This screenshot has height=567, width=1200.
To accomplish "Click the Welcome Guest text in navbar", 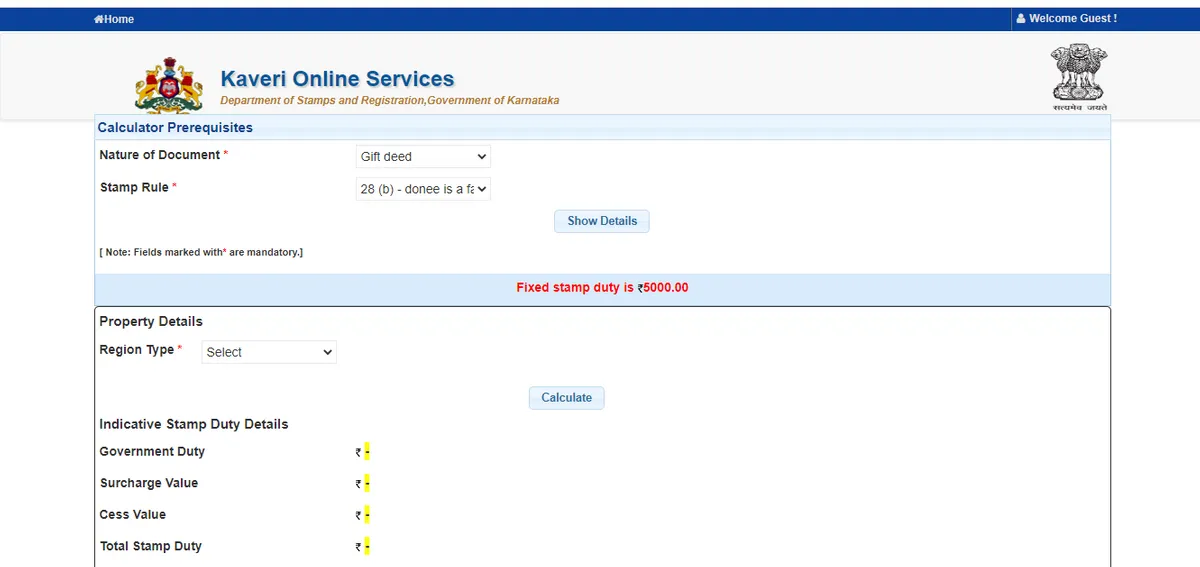I will 1073,19.
